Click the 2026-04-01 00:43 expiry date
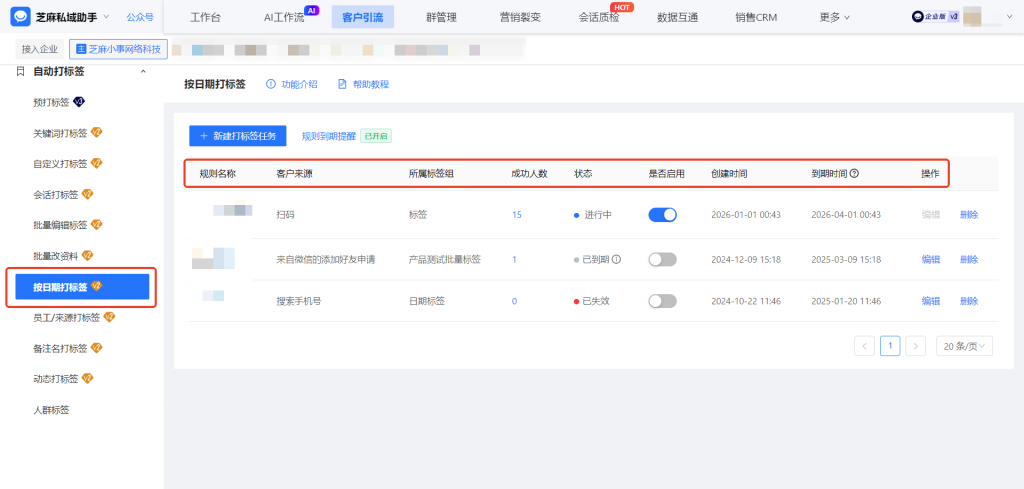 coord(846,215)
